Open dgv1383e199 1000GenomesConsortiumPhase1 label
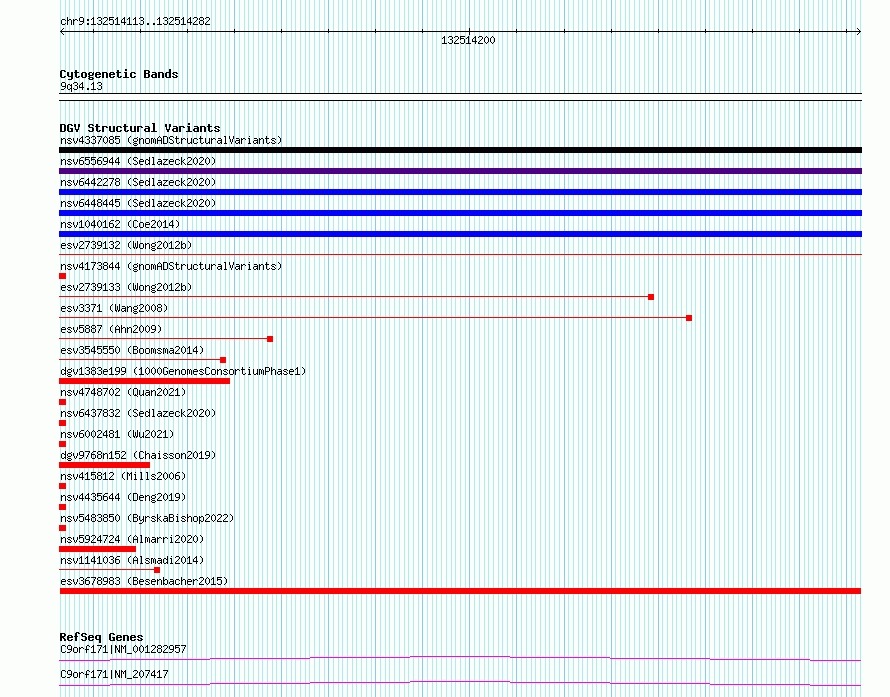Viewport: 890px width, 697px height. tap(183, 371)
